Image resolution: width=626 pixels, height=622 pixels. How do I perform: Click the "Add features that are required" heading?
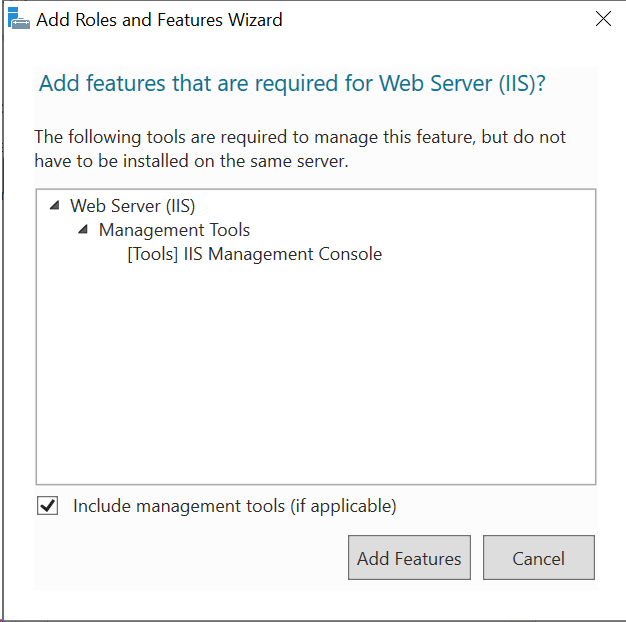(292, 83)
